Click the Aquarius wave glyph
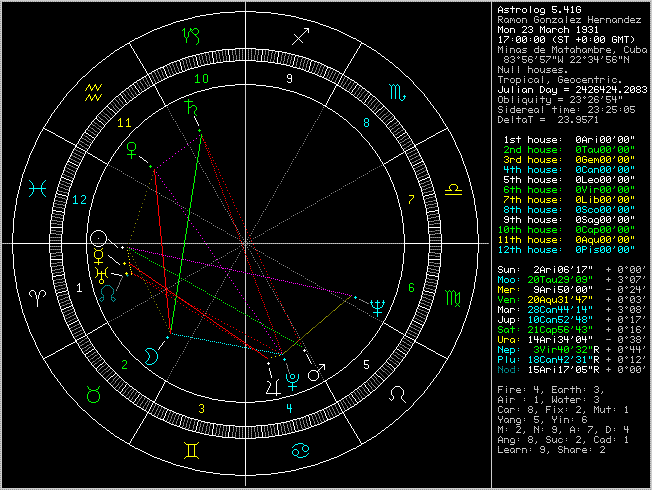Image resolution: width=652 pixels, height=490 pixels. (x=94, y=92)
